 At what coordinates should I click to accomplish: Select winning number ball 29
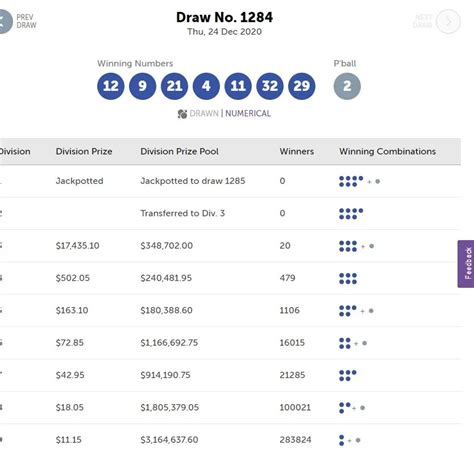(x=302, y=86)
